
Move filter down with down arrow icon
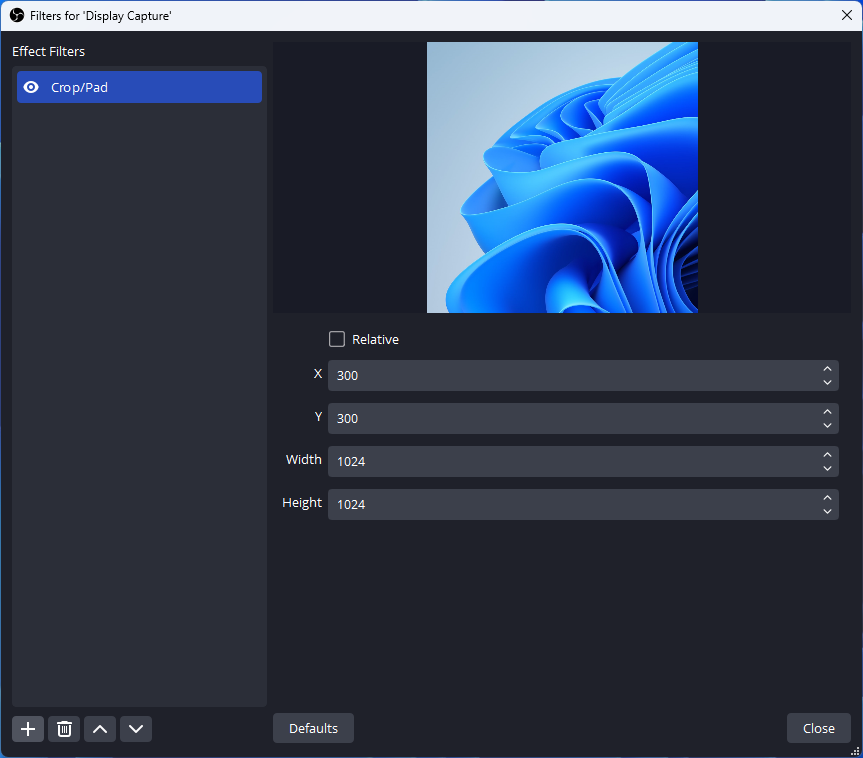pyautogui.click(x=136, y=729)
